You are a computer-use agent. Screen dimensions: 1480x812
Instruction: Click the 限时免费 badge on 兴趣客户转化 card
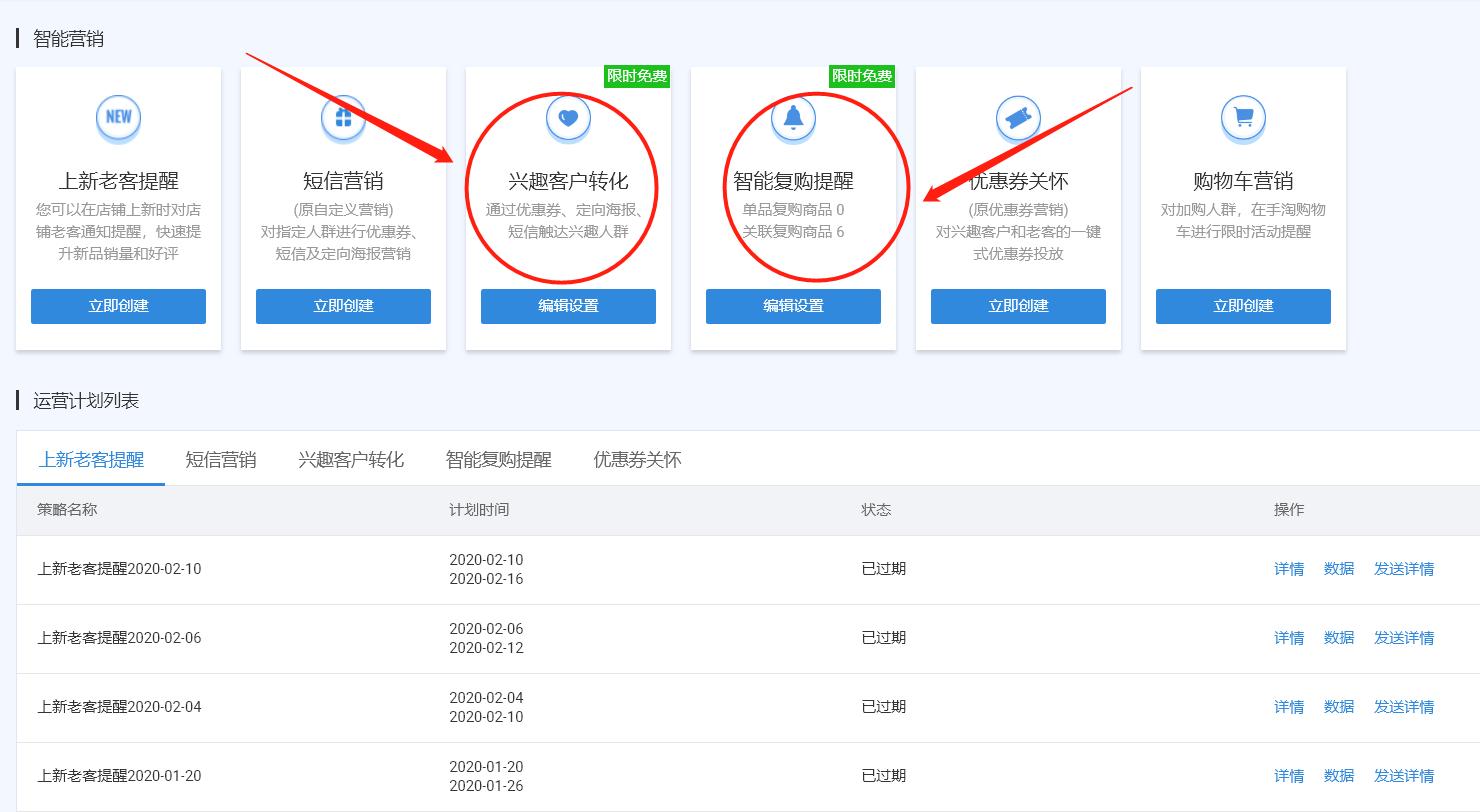pyautogui.click(x=637, y=76)
